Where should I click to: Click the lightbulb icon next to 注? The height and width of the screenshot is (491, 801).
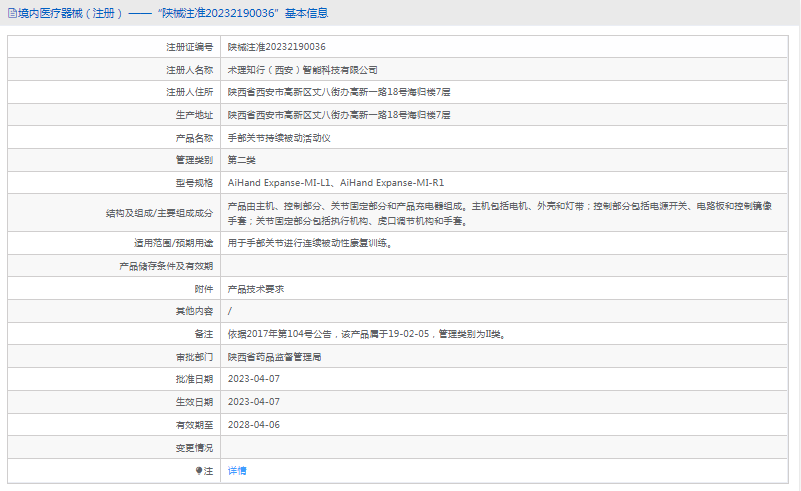point(199,471)
